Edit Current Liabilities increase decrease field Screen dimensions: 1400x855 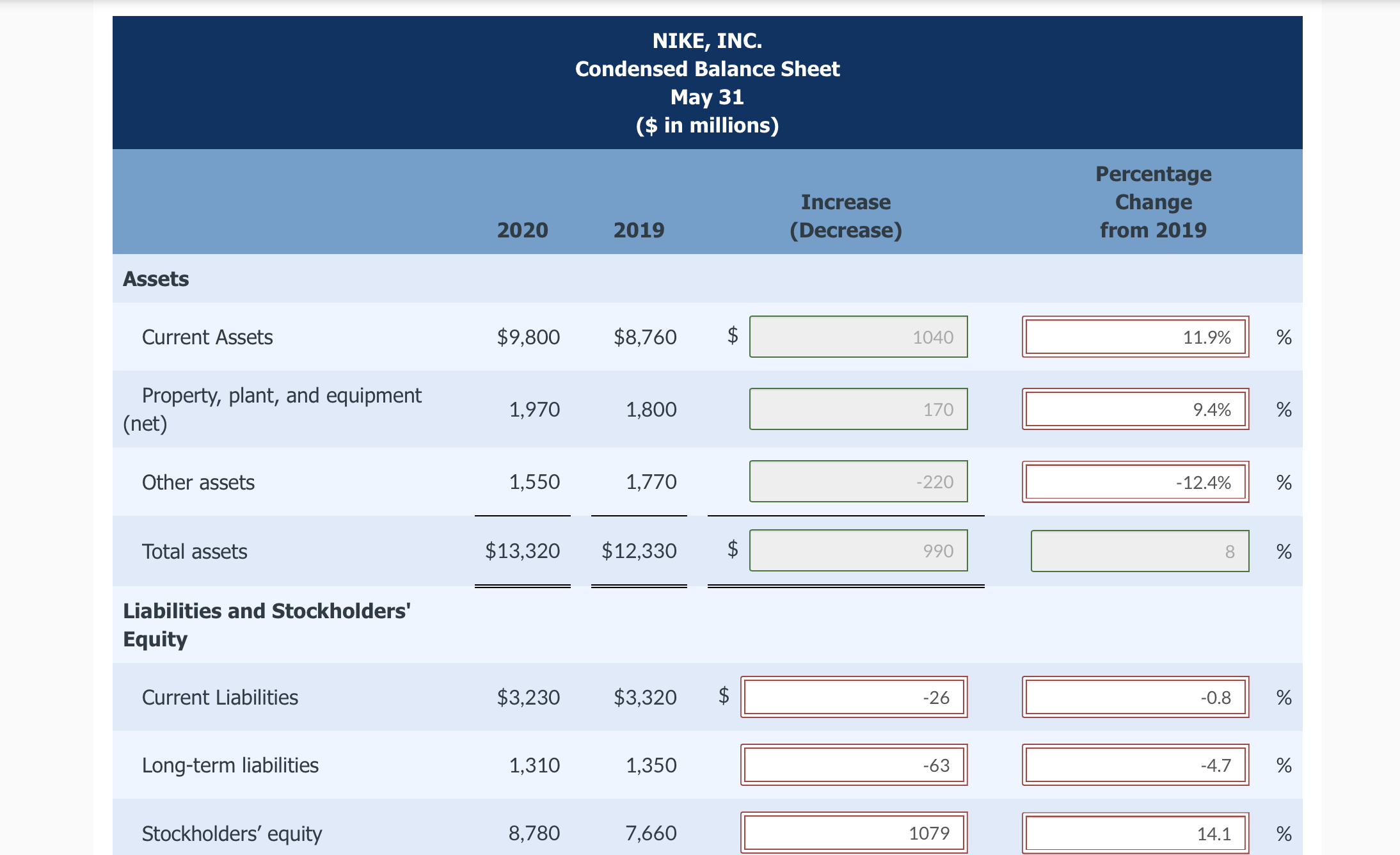tap(854, 697)
